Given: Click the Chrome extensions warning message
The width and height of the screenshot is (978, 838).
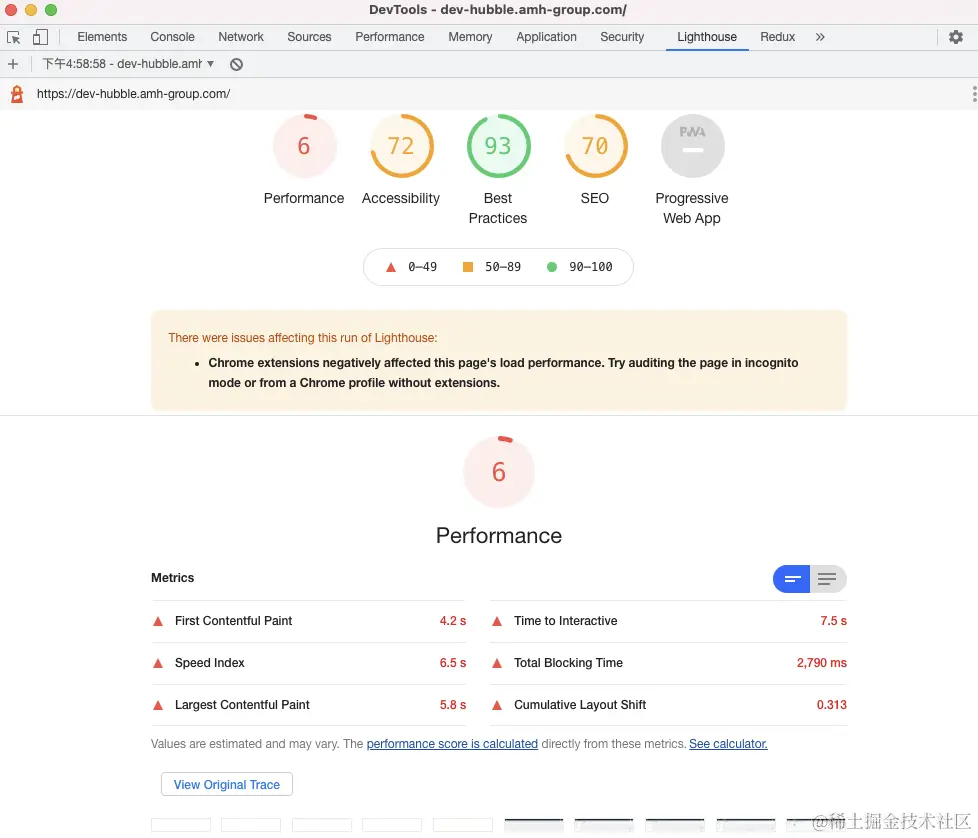Looking at the screenshot, I should (x=503, y=373).
